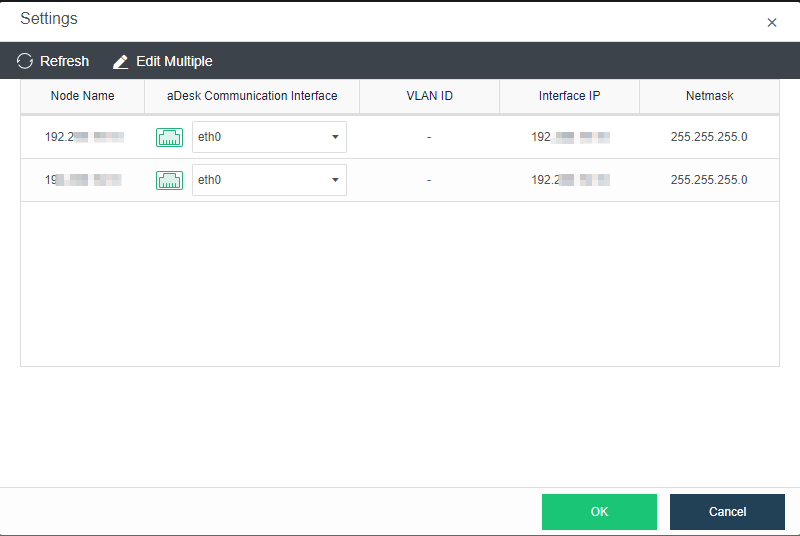Click the second row's green ethernet port icon
This screenshot has width=800, height=536.
[x=169, y=180]
